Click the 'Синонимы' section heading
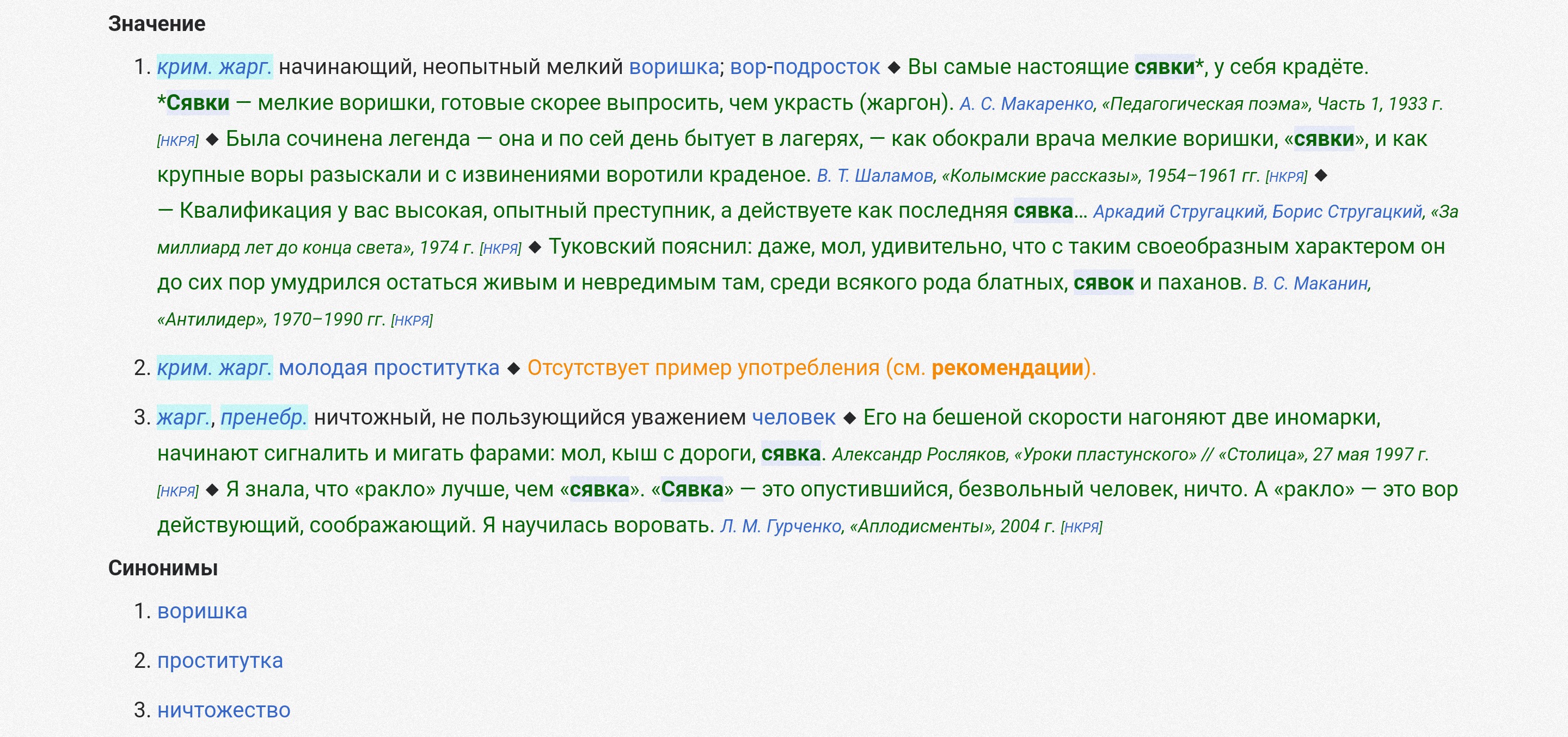The image size is (1568, 737). point(163,568)
